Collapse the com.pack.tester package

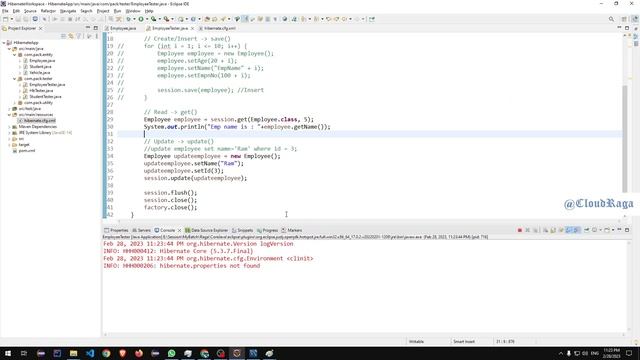15,78
